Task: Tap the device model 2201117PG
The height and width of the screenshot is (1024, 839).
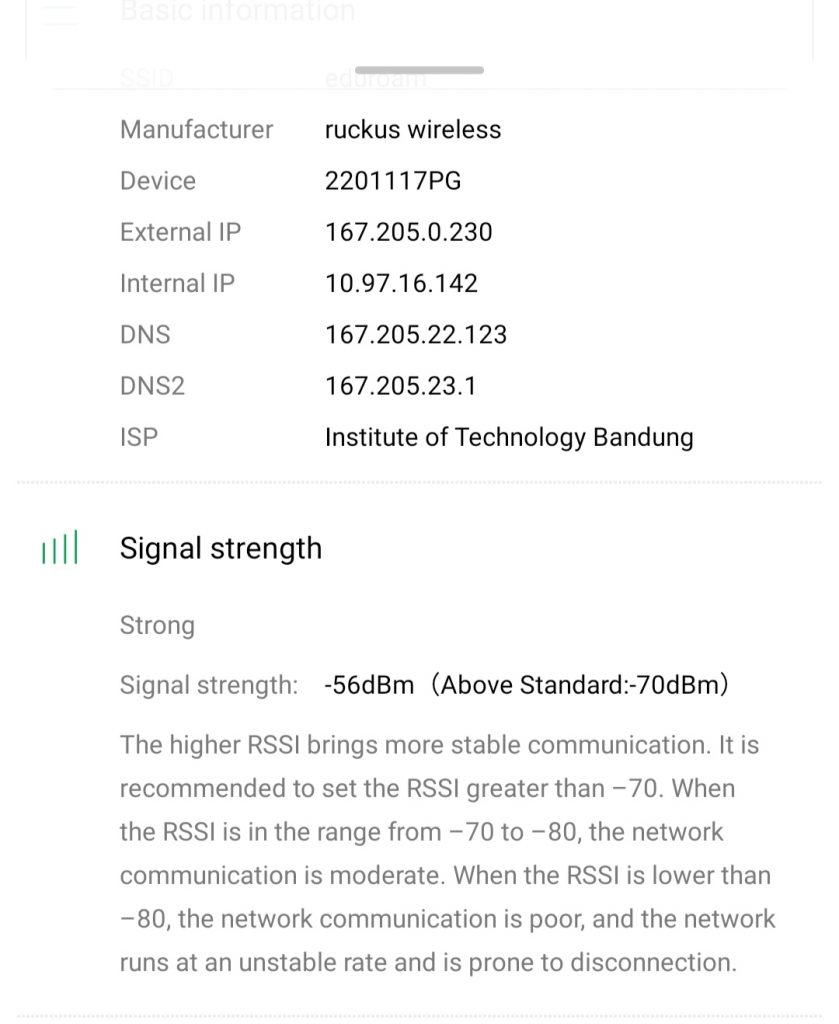Action: click(393, 181)
